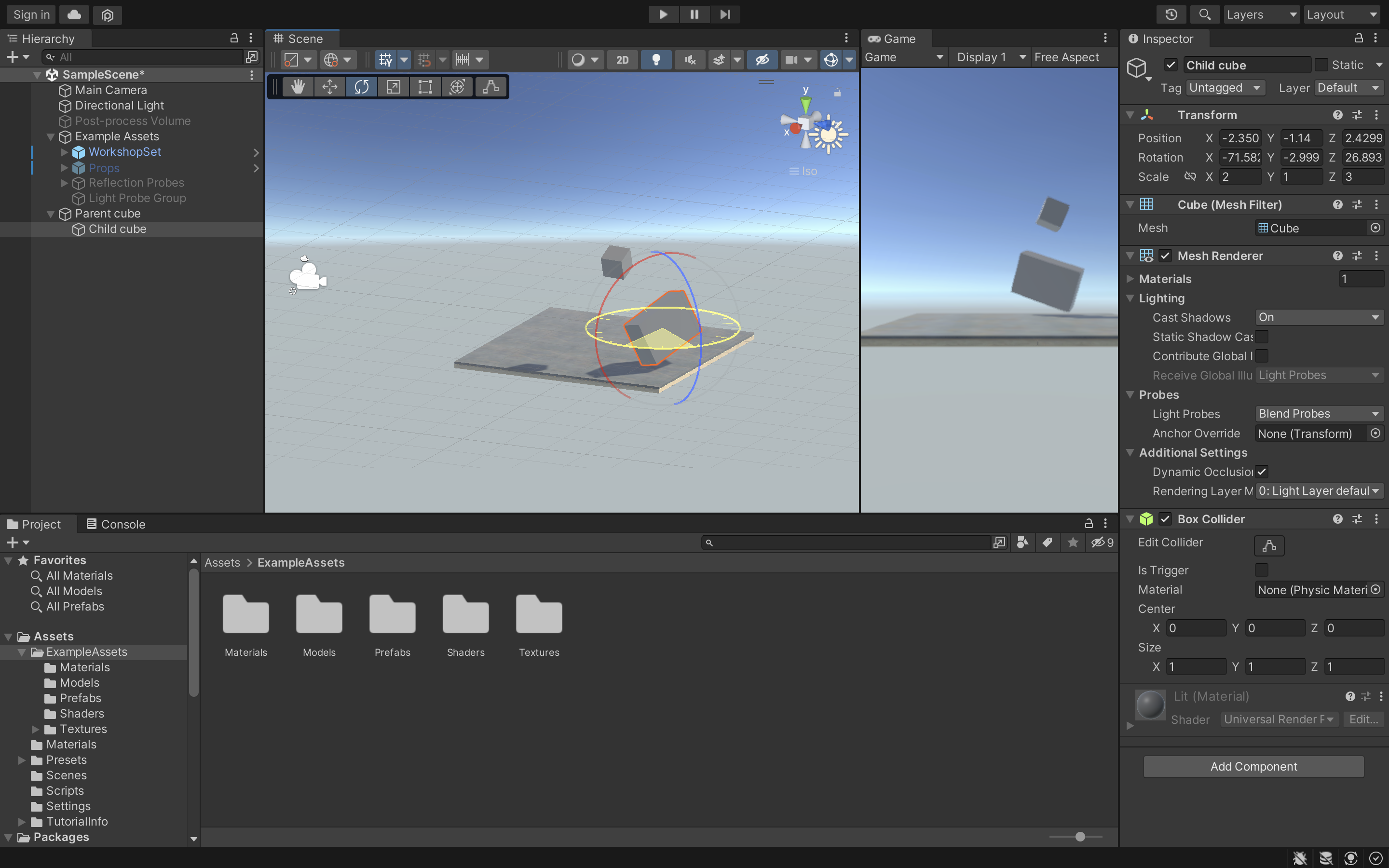Open the Edit Collider custom tool

pos(491,87)
